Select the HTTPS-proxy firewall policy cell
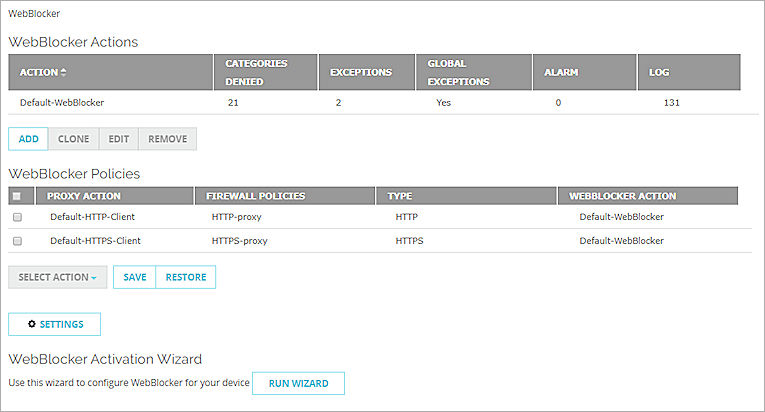 click(x=240, y=241)
